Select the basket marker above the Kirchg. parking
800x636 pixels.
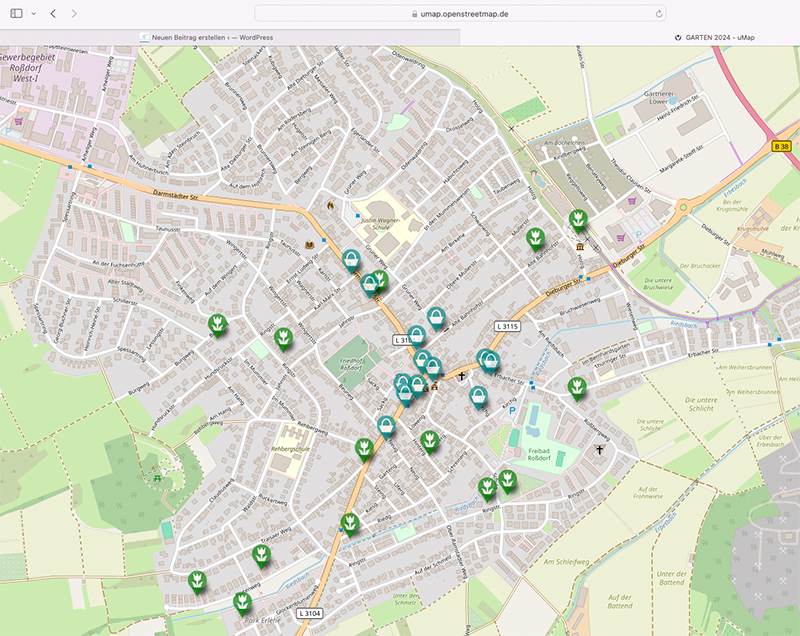pyautogui.click(x=478, y=397)
